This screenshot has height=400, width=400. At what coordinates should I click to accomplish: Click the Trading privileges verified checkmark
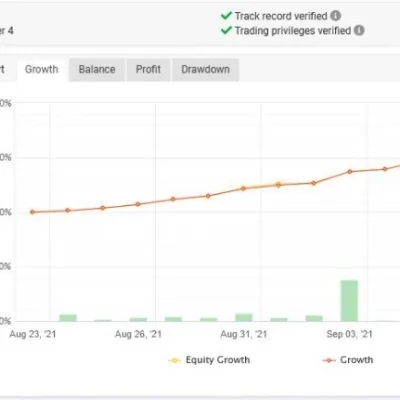(226, 30)
